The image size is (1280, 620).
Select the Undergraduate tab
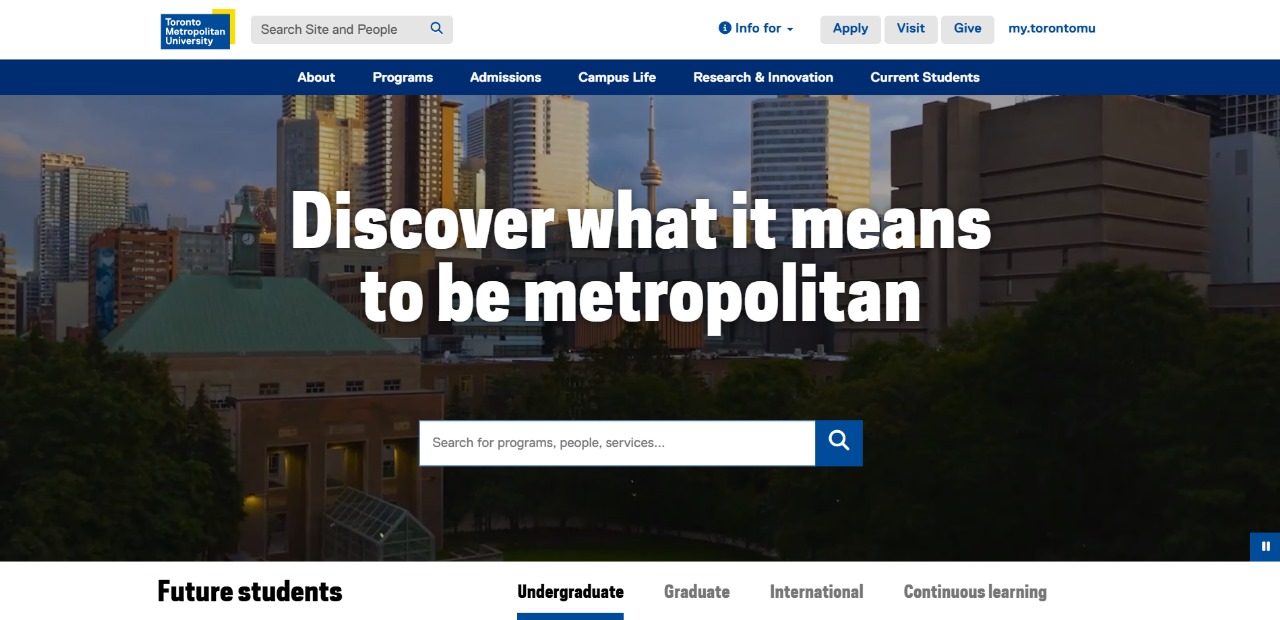(570, 592)
